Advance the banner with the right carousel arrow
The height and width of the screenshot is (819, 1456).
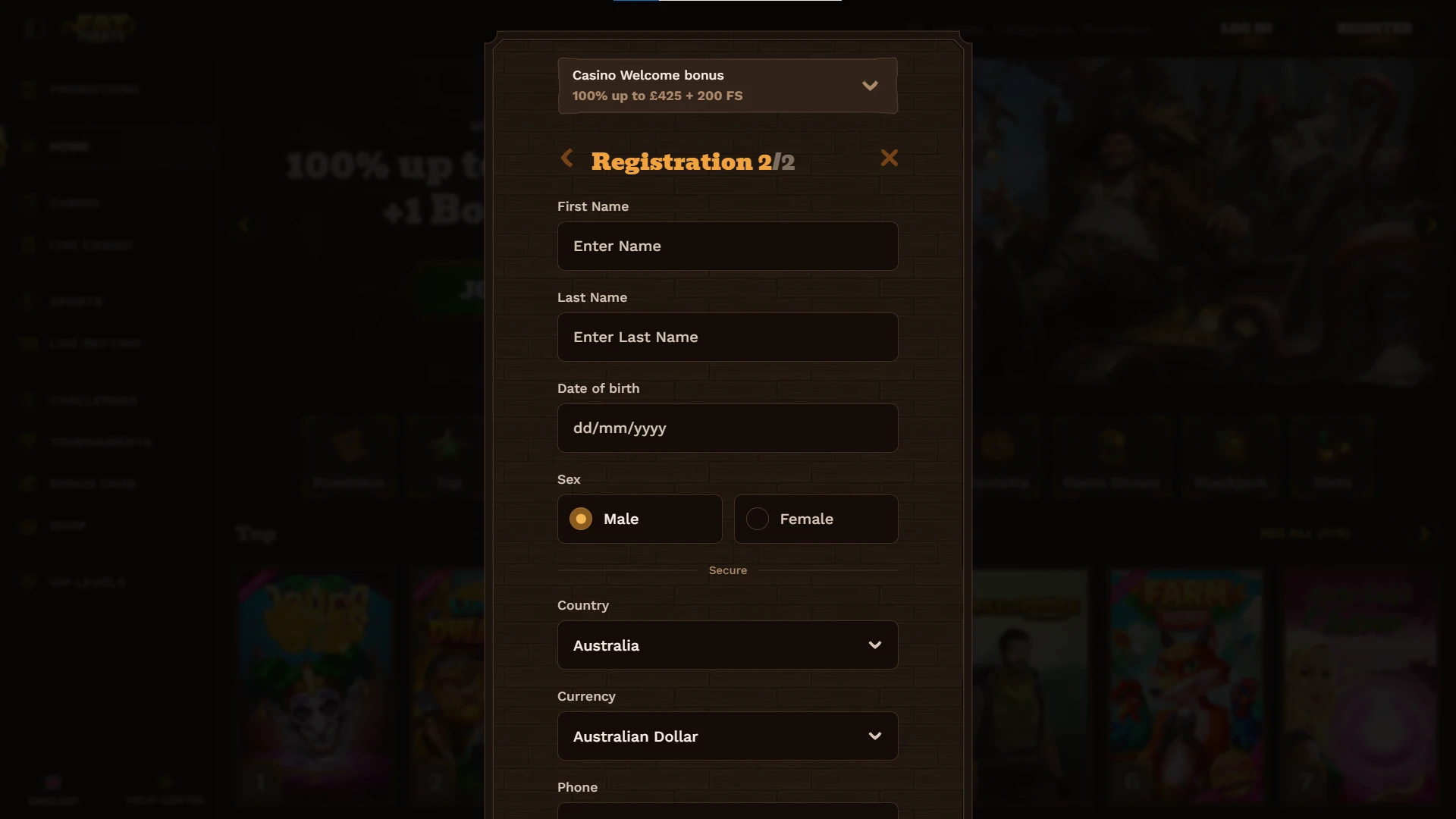coord(1431,225)
